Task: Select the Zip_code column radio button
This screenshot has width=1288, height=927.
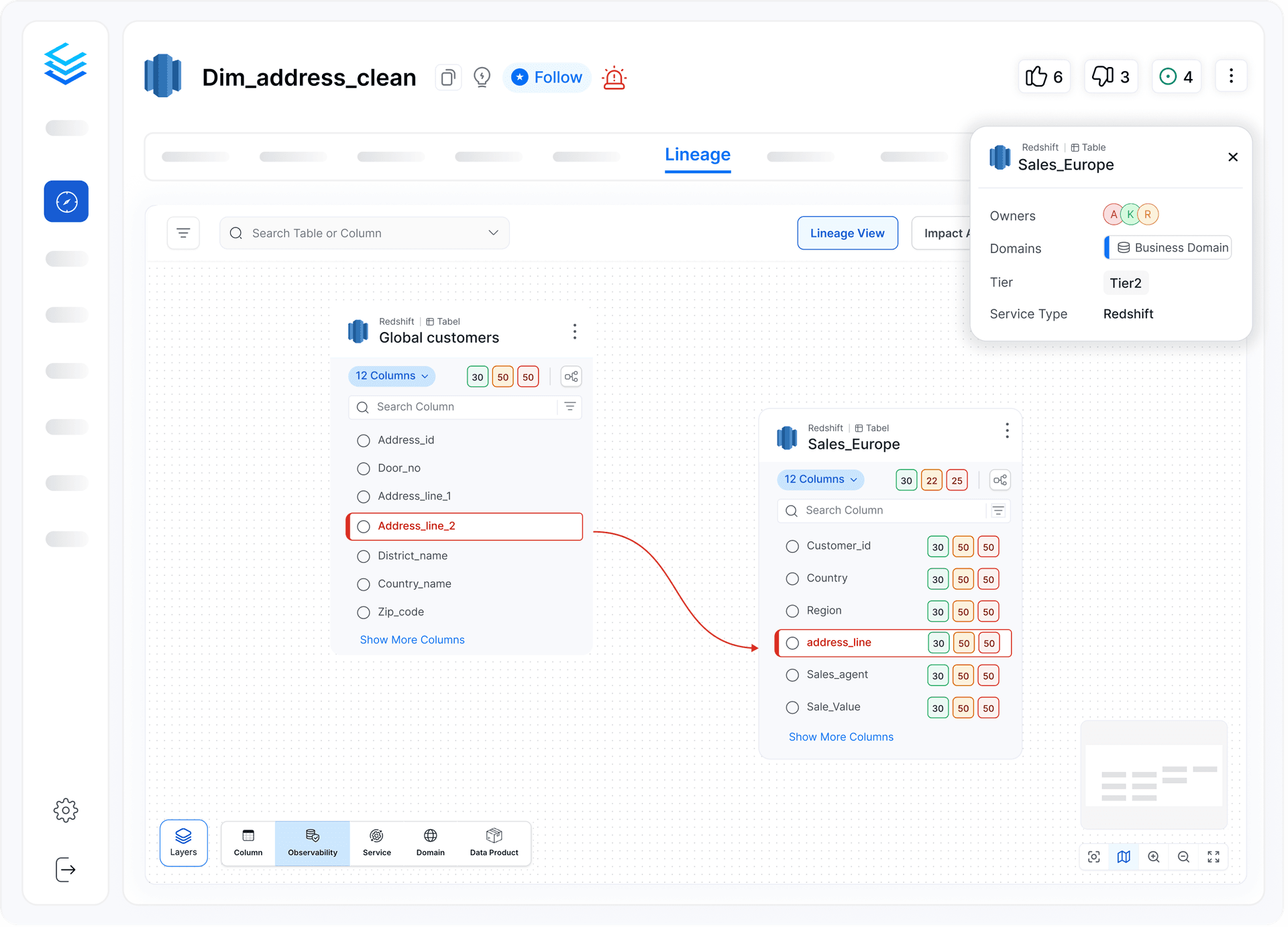Action: (x=364, y=612)
